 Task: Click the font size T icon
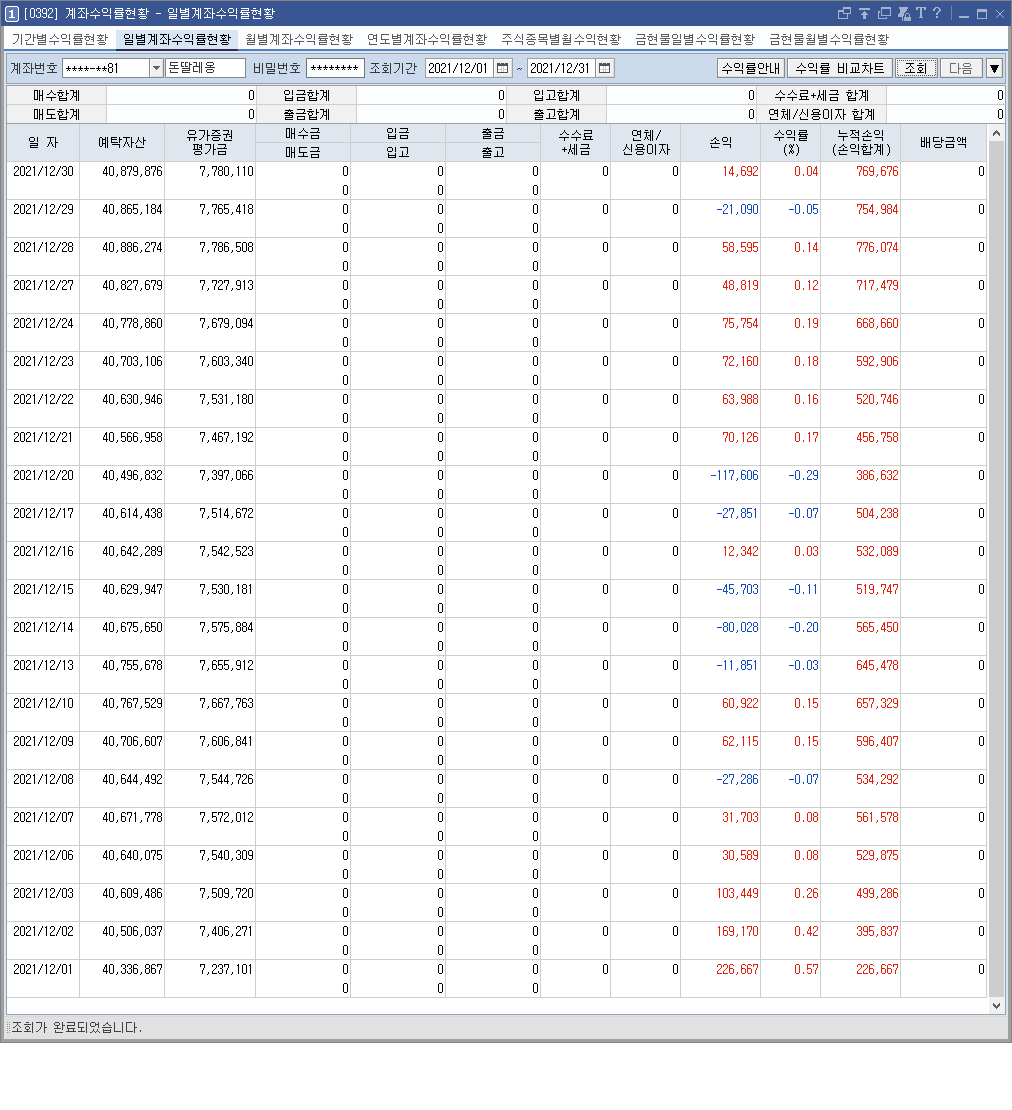[x=921, y=13]
